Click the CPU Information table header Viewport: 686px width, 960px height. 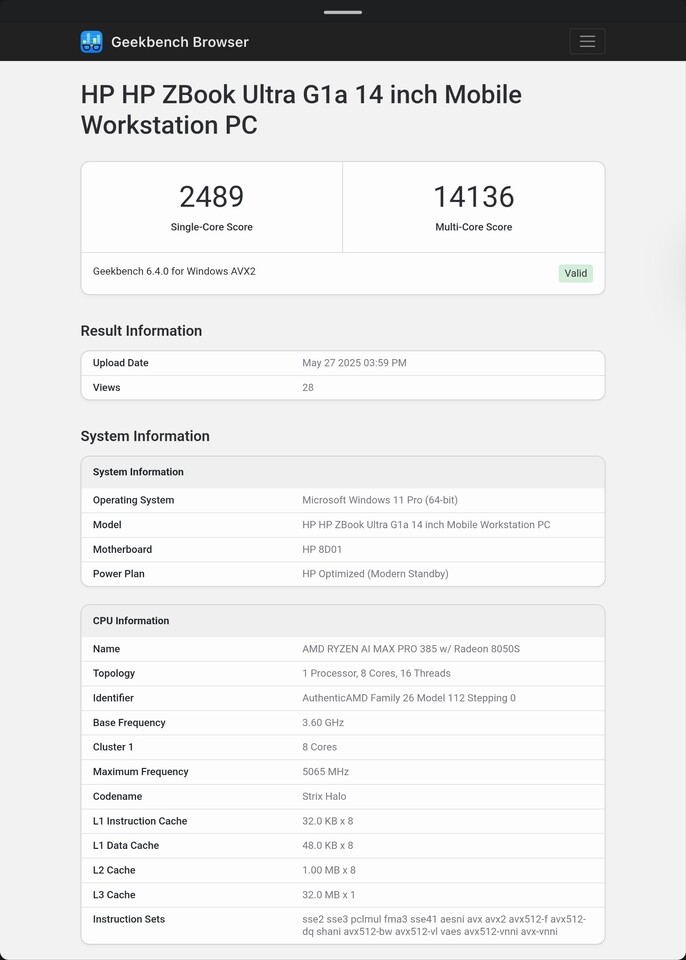343,621
